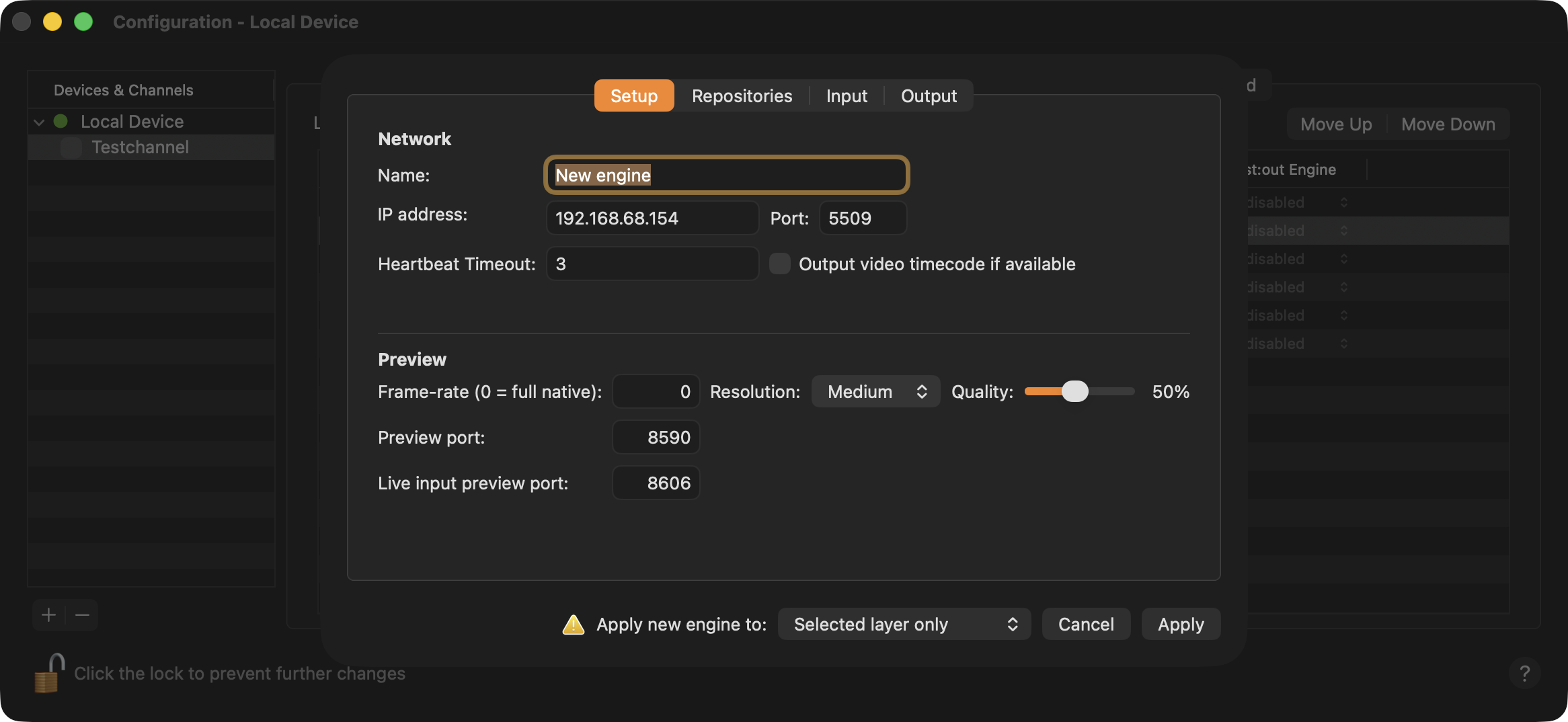Viewport: 1568px width, 722px height.
Task: Toggle the Testchannel checkbox
Action: tap(71, 147)
